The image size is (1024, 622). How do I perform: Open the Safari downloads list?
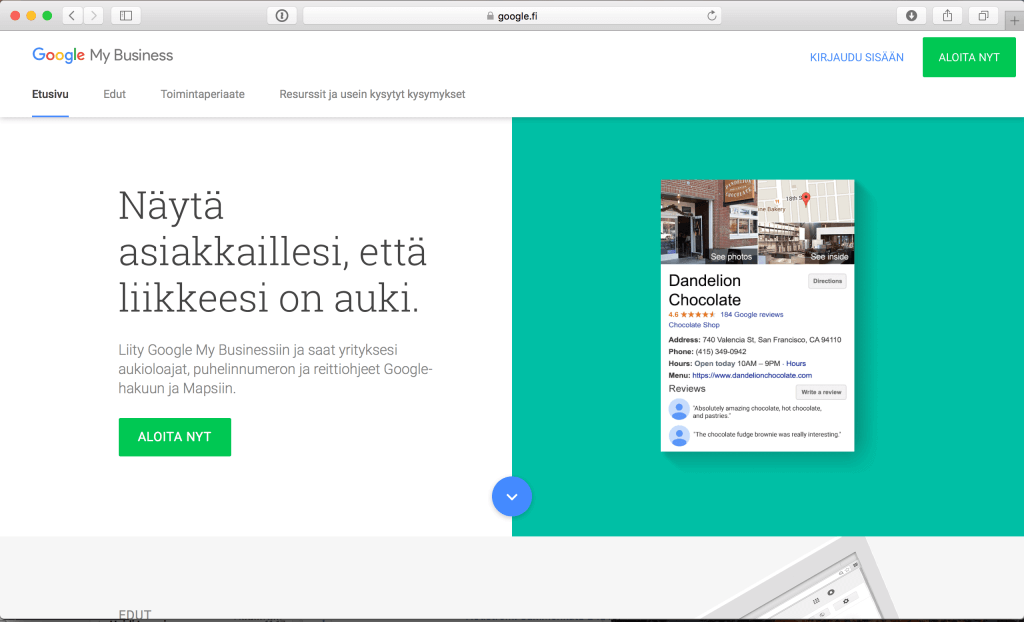[911, 15]
